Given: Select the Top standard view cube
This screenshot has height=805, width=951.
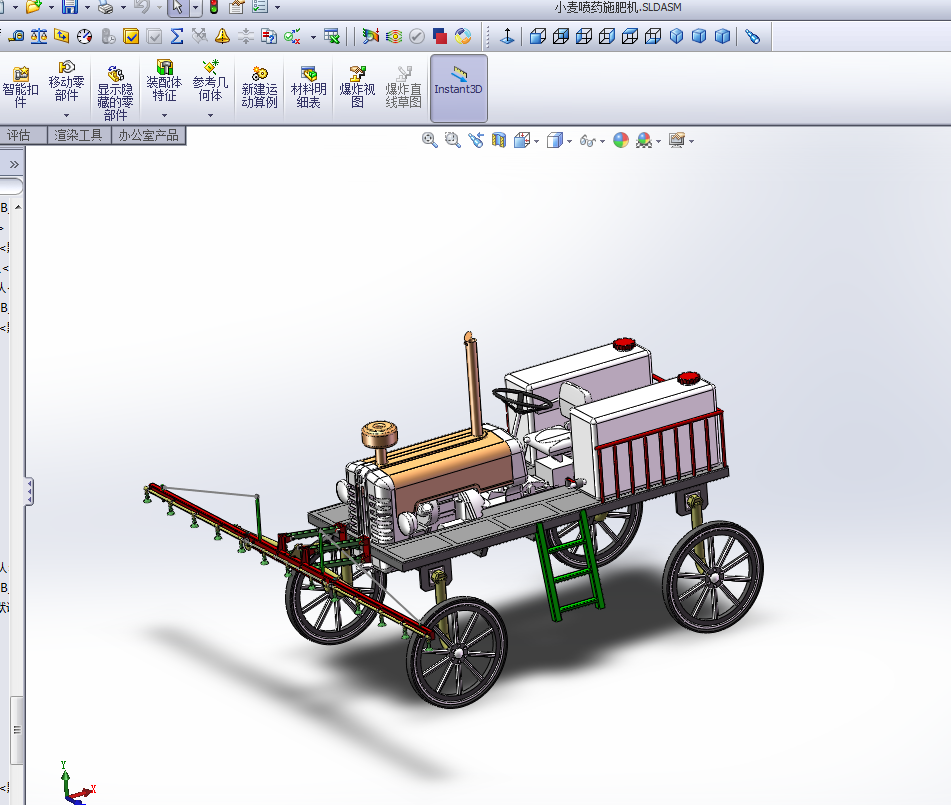Looking at the screenshot, I should click(630, 36).
